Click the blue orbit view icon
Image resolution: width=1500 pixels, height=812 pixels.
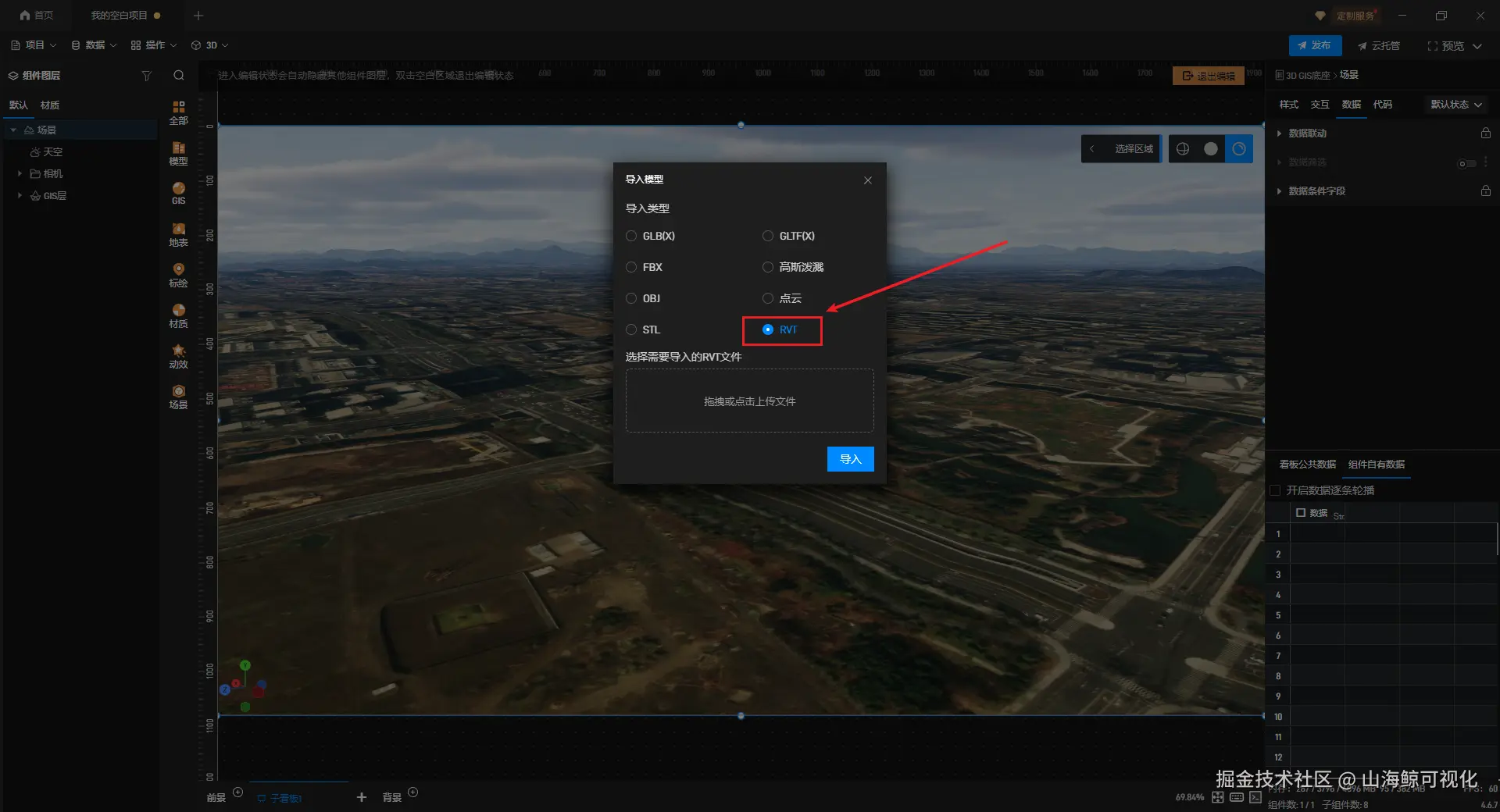[x=1239, y=149]
